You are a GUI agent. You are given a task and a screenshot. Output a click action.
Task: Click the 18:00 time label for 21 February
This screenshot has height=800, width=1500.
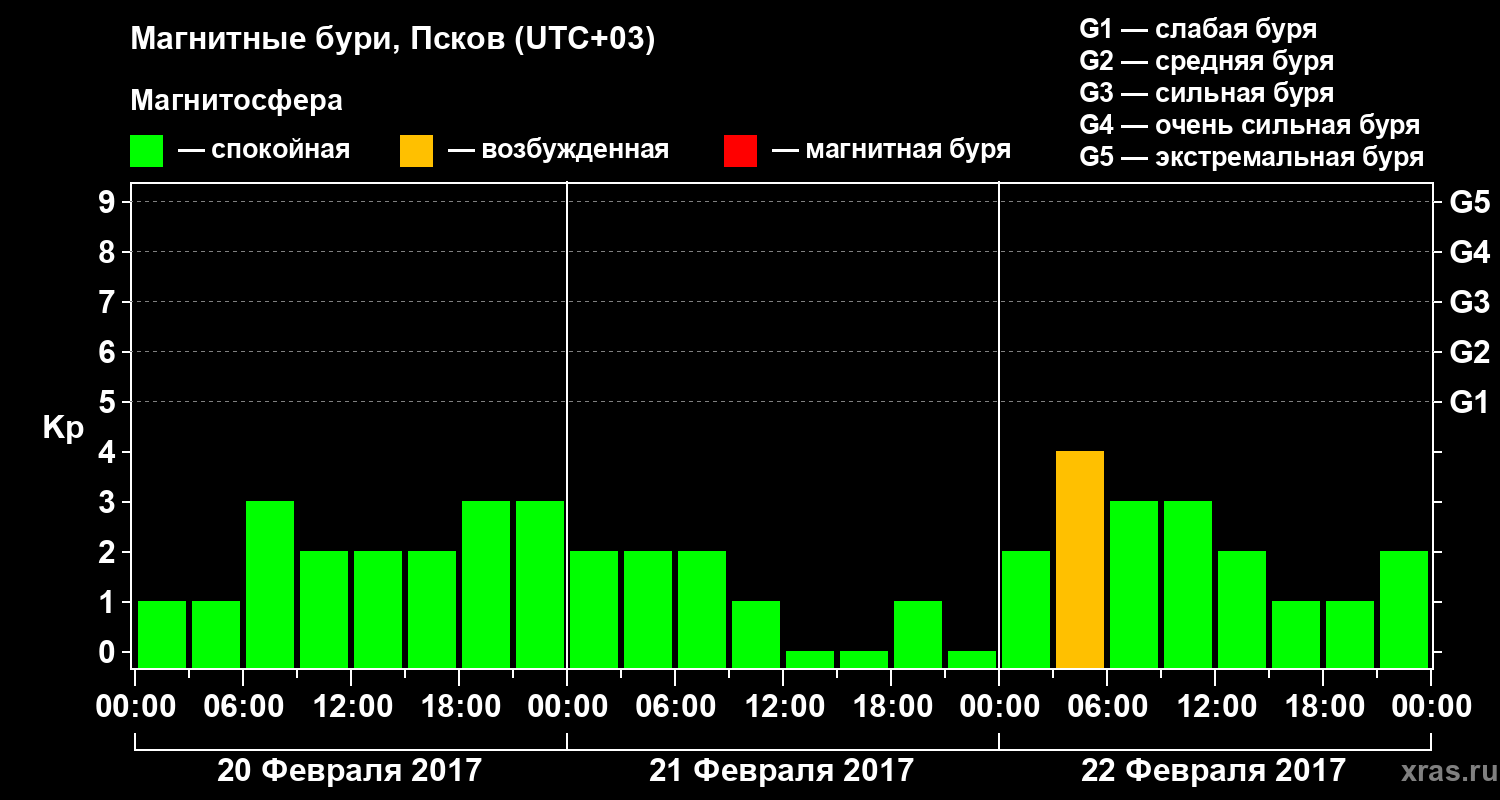pos(891,707)
